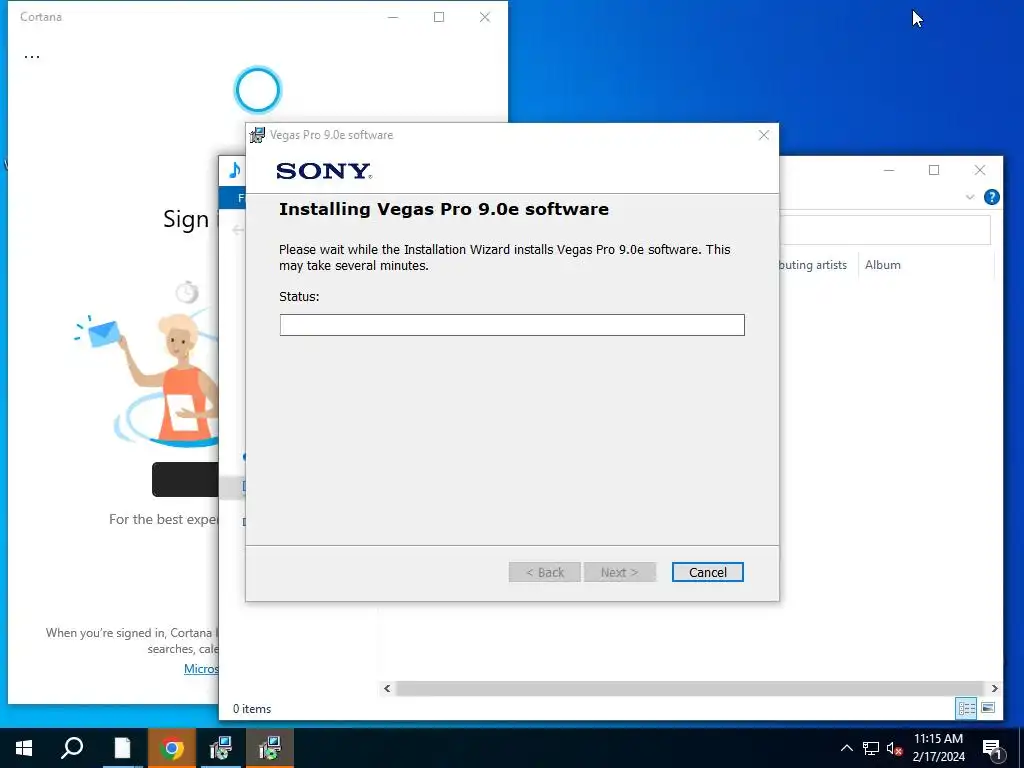Click the installer icon in Vegas Pro title bar
The height and width of the screenshot is (768, 1024).
[x=257, y=135]
